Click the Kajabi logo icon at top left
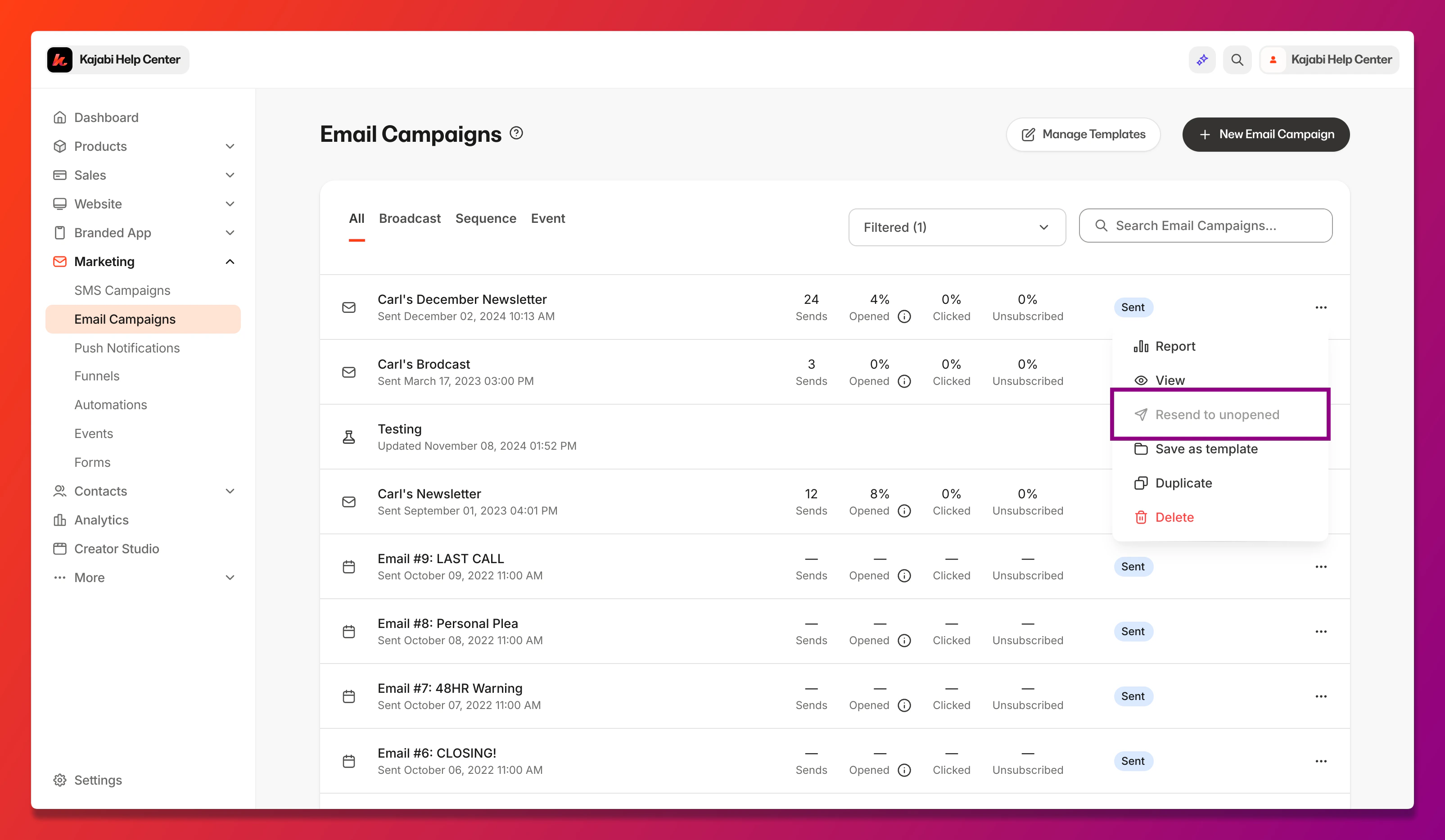The width and height of the screenshot is (1445, 840). pos(59,59)
